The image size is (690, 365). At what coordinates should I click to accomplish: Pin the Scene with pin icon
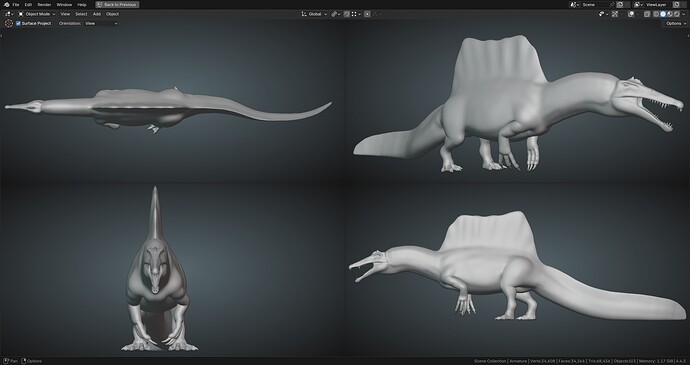pyautogui.click(x=612, y=4)
